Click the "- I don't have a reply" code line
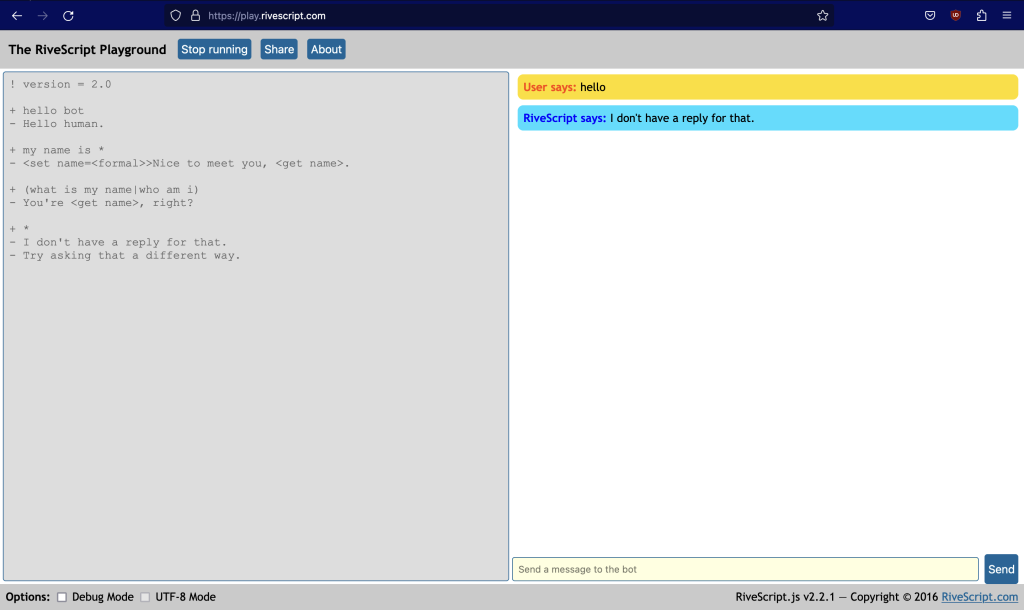The height and width of the screenshot is (610, 1024). click(x=118, y=242)
